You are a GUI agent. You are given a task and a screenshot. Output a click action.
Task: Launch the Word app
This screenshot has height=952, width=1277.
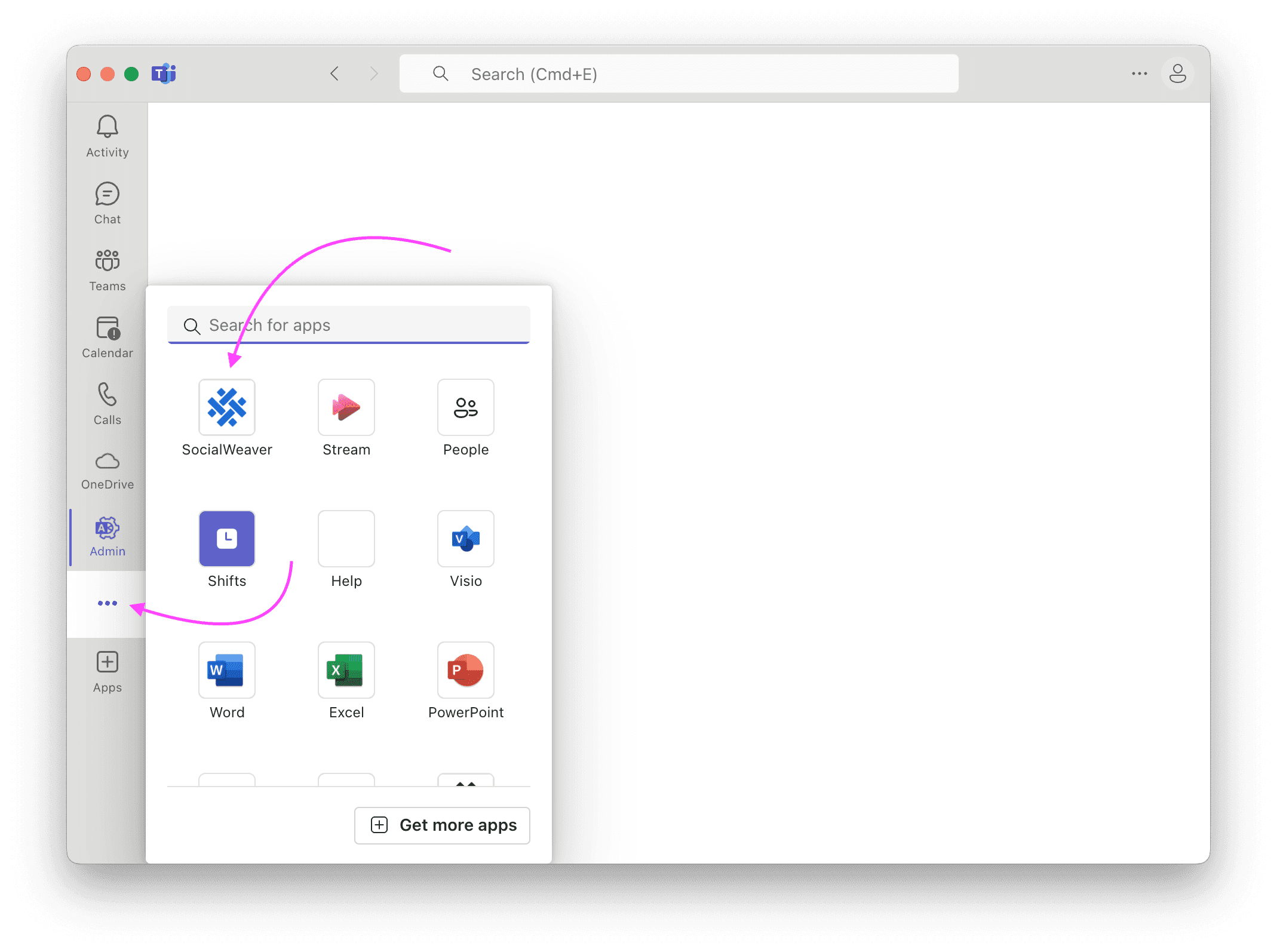(x=227, y=681)
